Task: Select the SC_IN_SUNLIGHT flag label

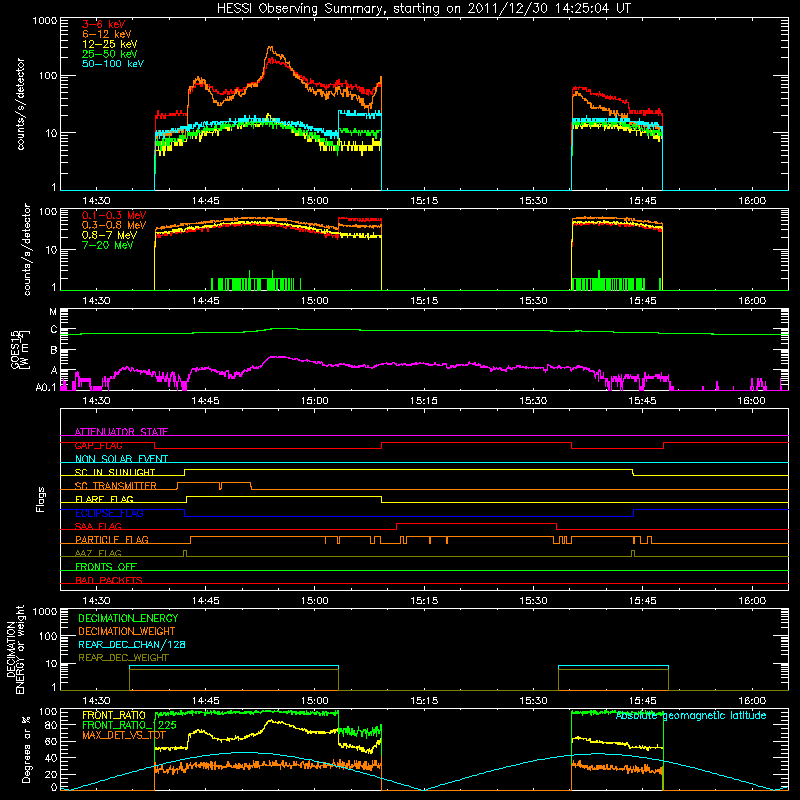Action: click(x=115, y=472)
